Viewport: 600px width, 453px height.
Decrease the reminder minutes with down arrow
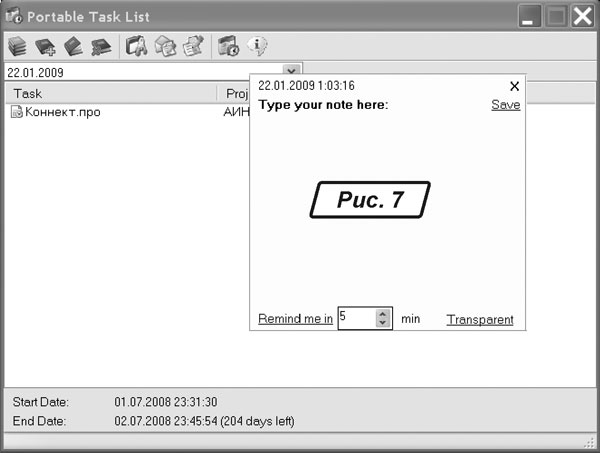(382, 323)
